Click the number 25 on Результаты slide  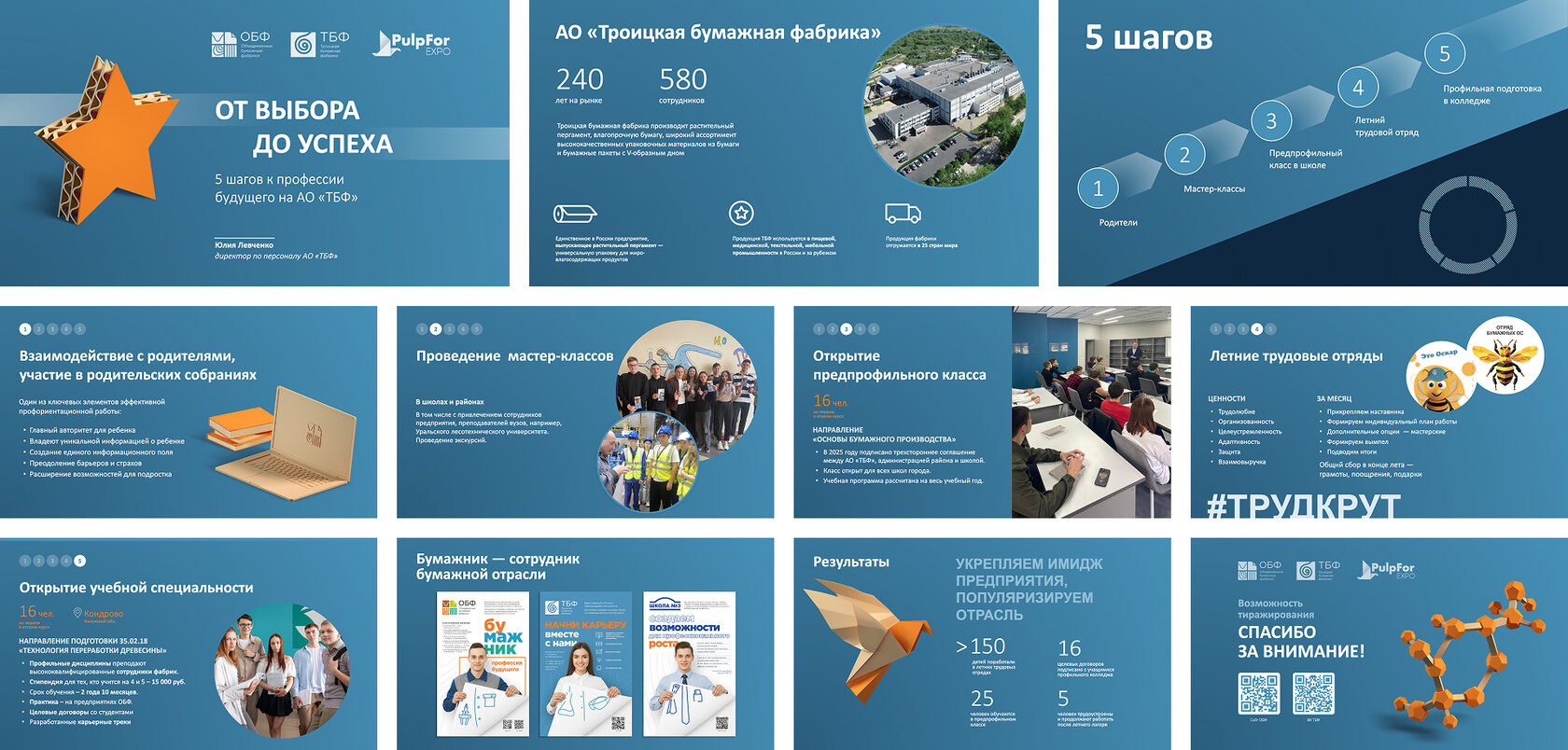tap(982, 699)
